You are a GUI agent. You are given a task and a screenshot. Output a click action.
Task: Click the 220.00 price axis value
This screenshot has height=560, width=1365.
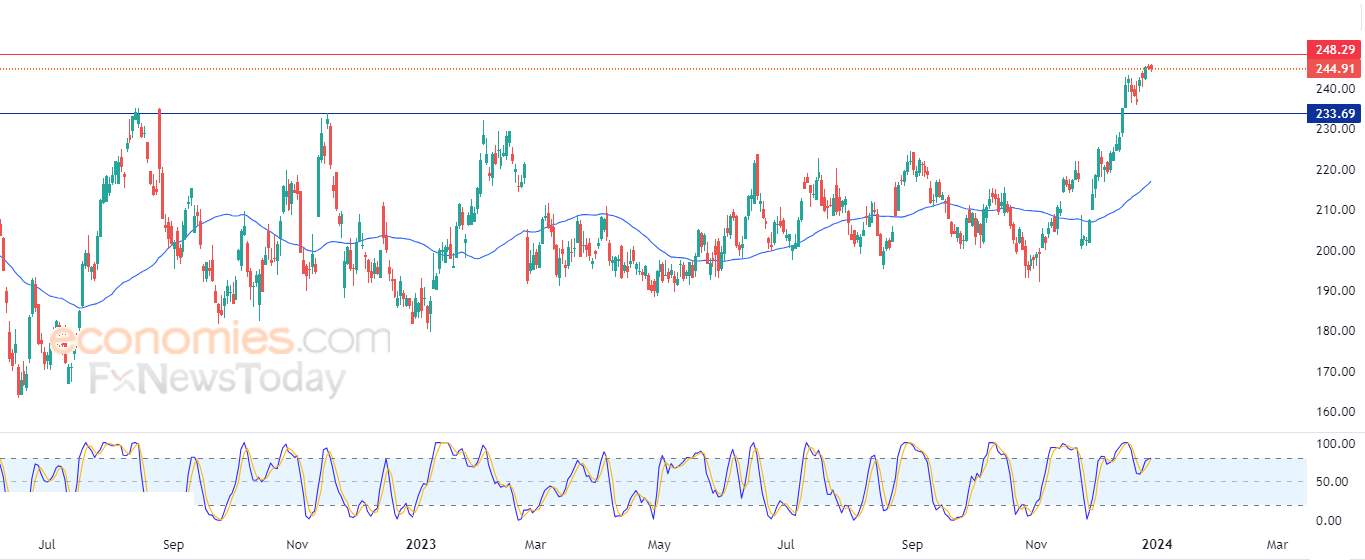click(x=1335, y=170)
